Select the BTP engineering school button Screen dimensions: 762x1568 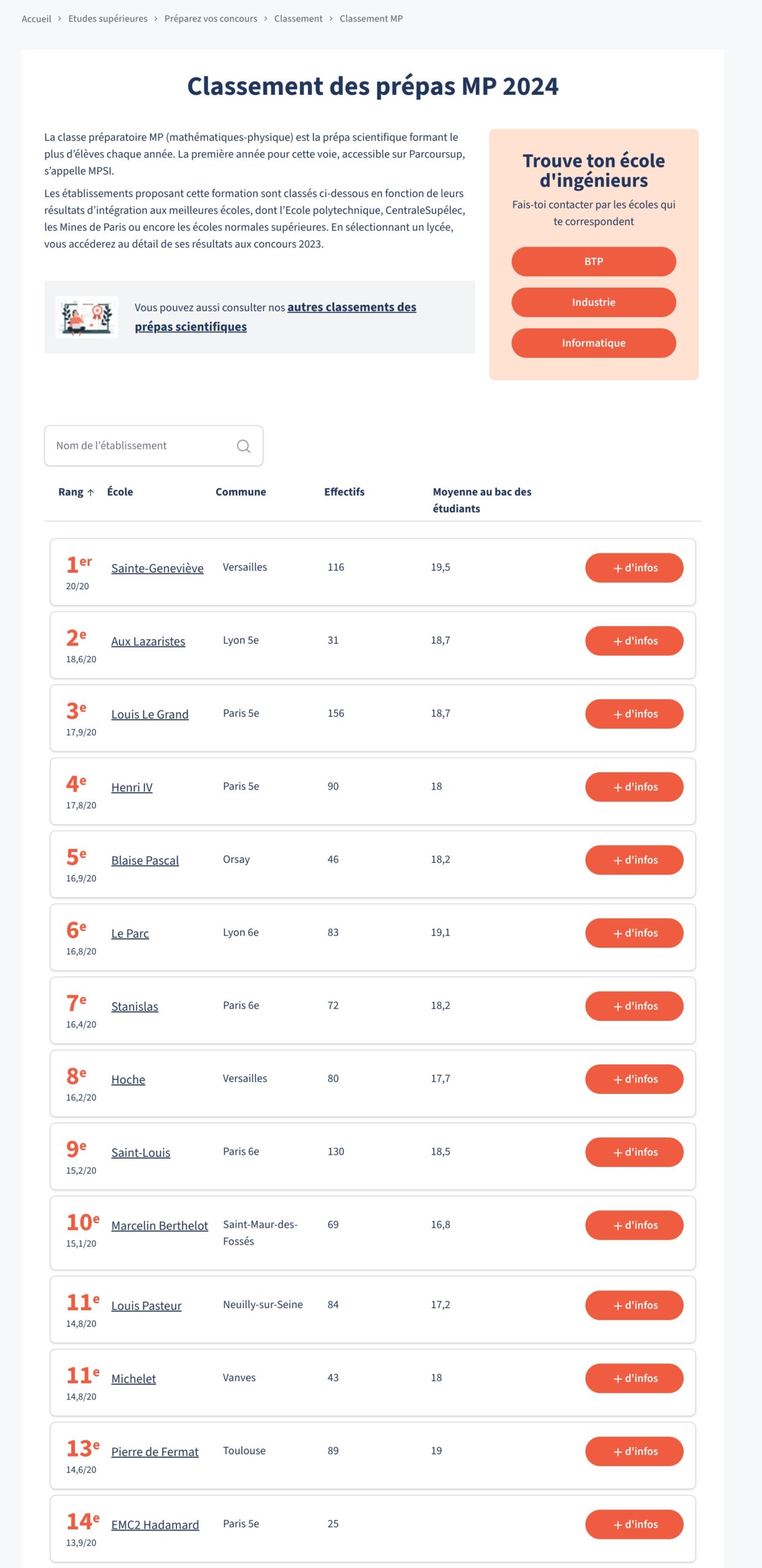(594, 262)
